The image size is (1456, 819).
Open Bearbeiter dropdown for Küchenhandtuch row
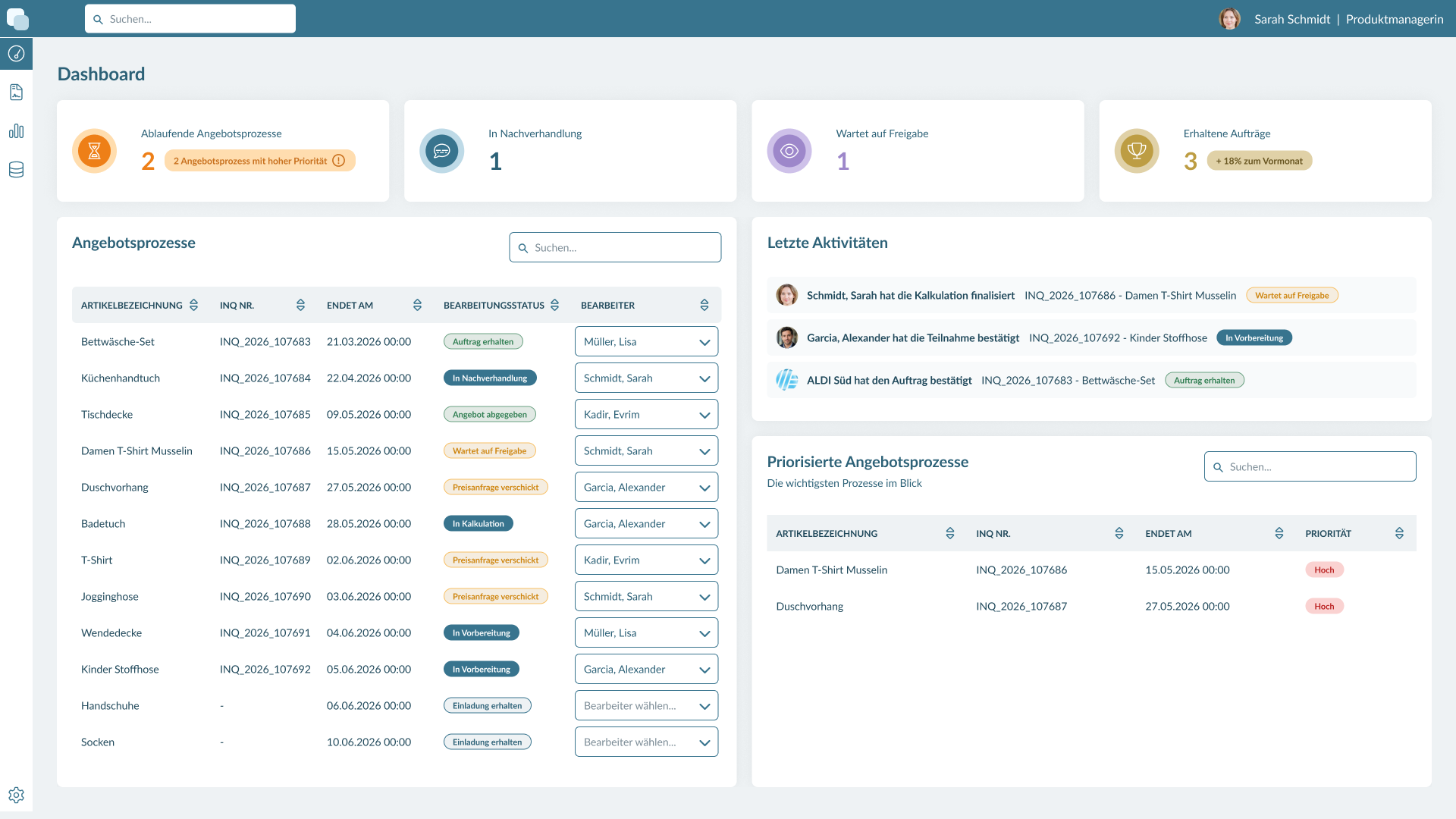(x=646, y=378)
